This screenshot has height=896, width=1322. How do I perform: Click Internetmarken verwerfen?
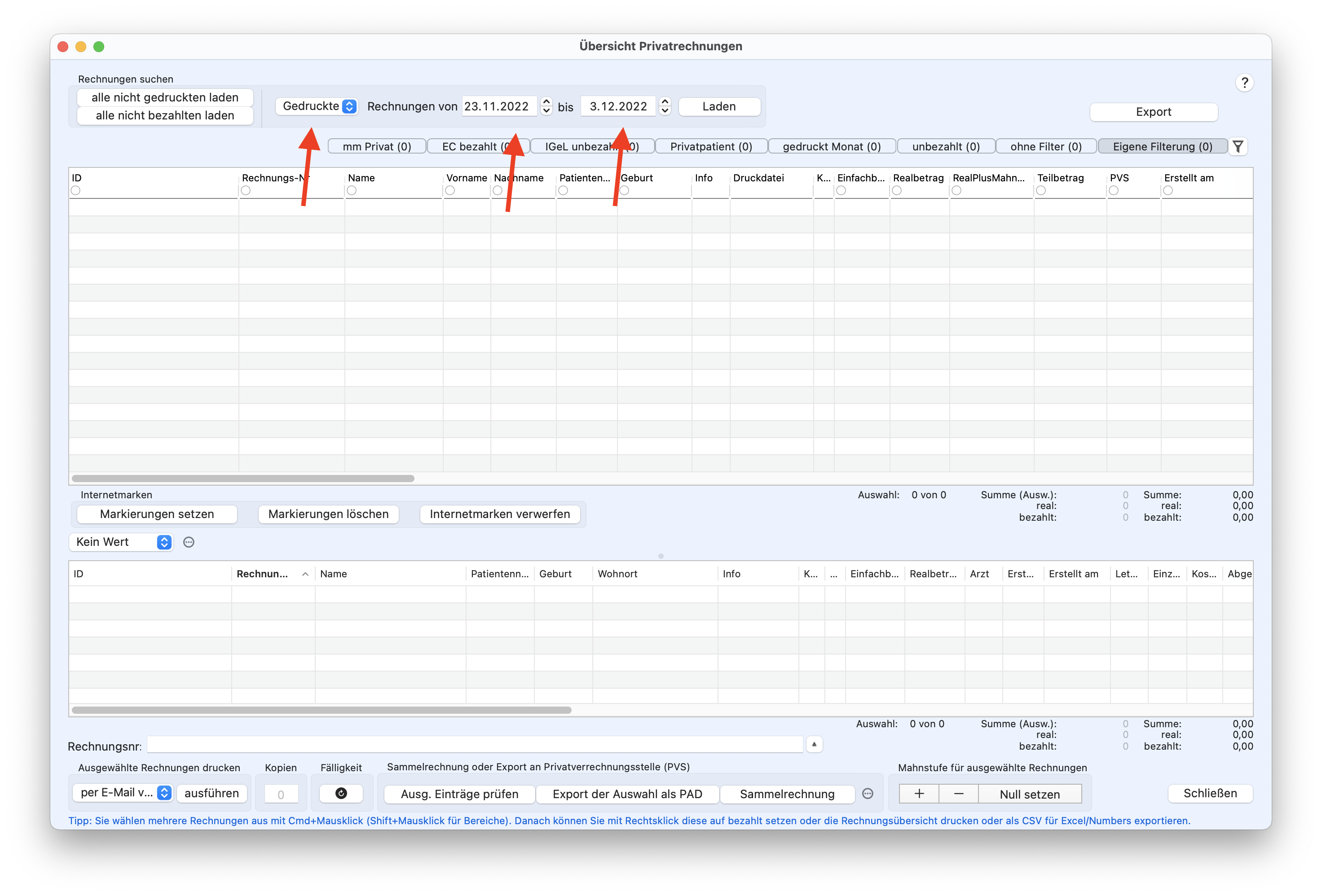coord(499,514)
